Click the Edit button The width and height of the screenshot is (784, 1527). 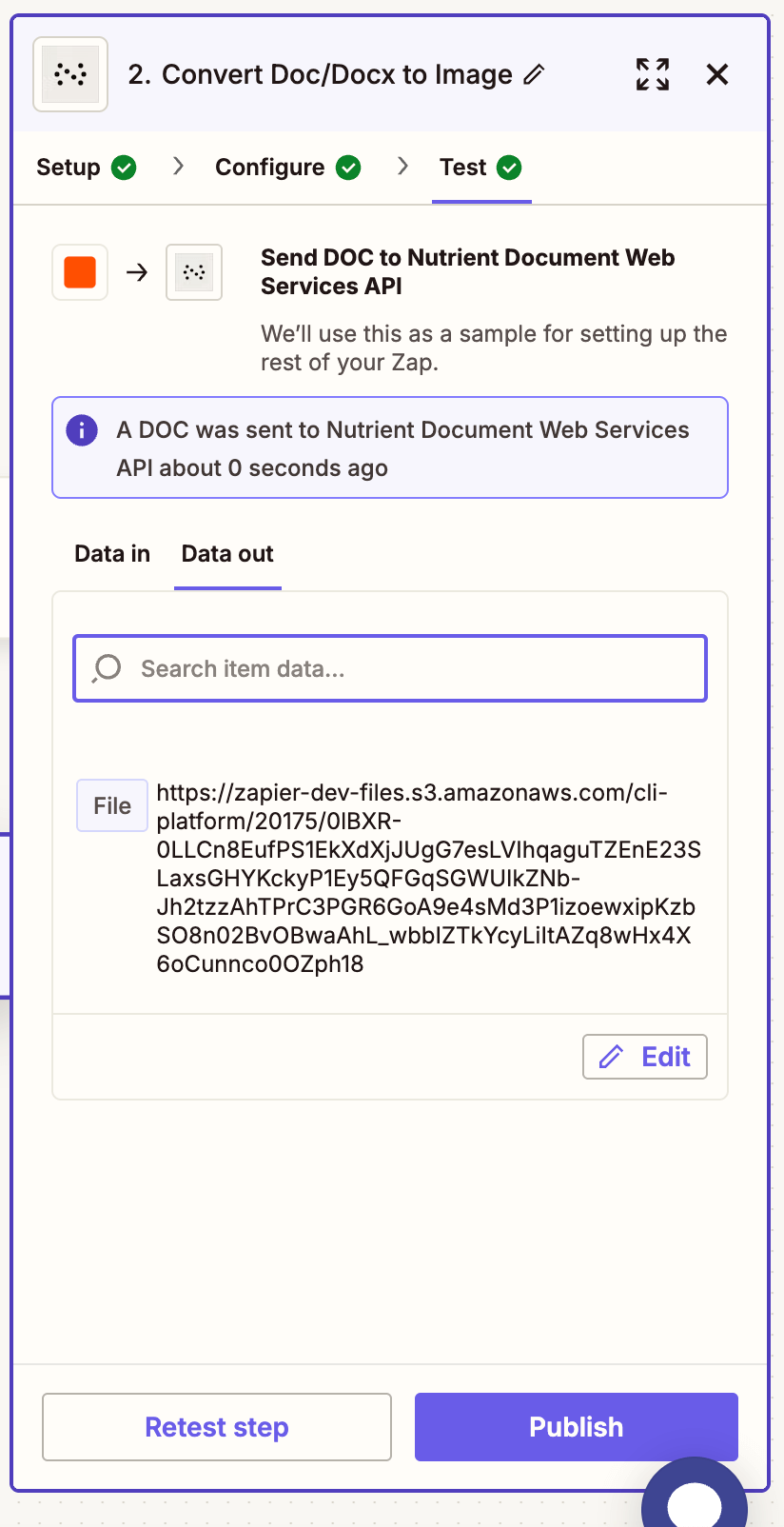(x=645, y=1057)
